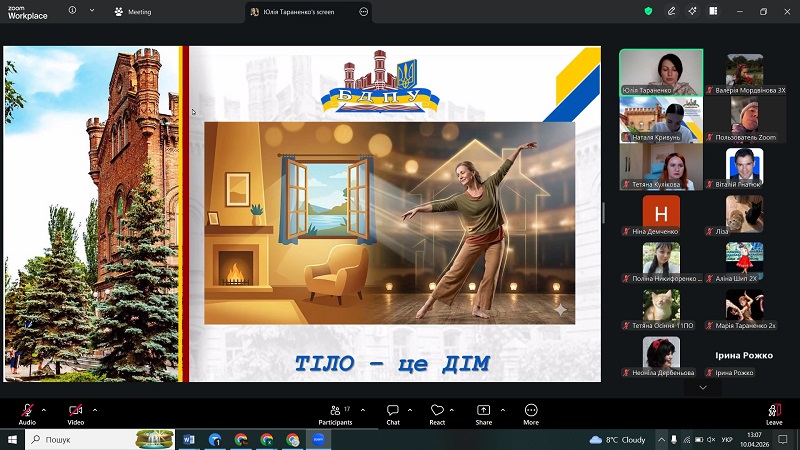
Task: Turn on camera with Video button
Action: click(x=75, y=411)
